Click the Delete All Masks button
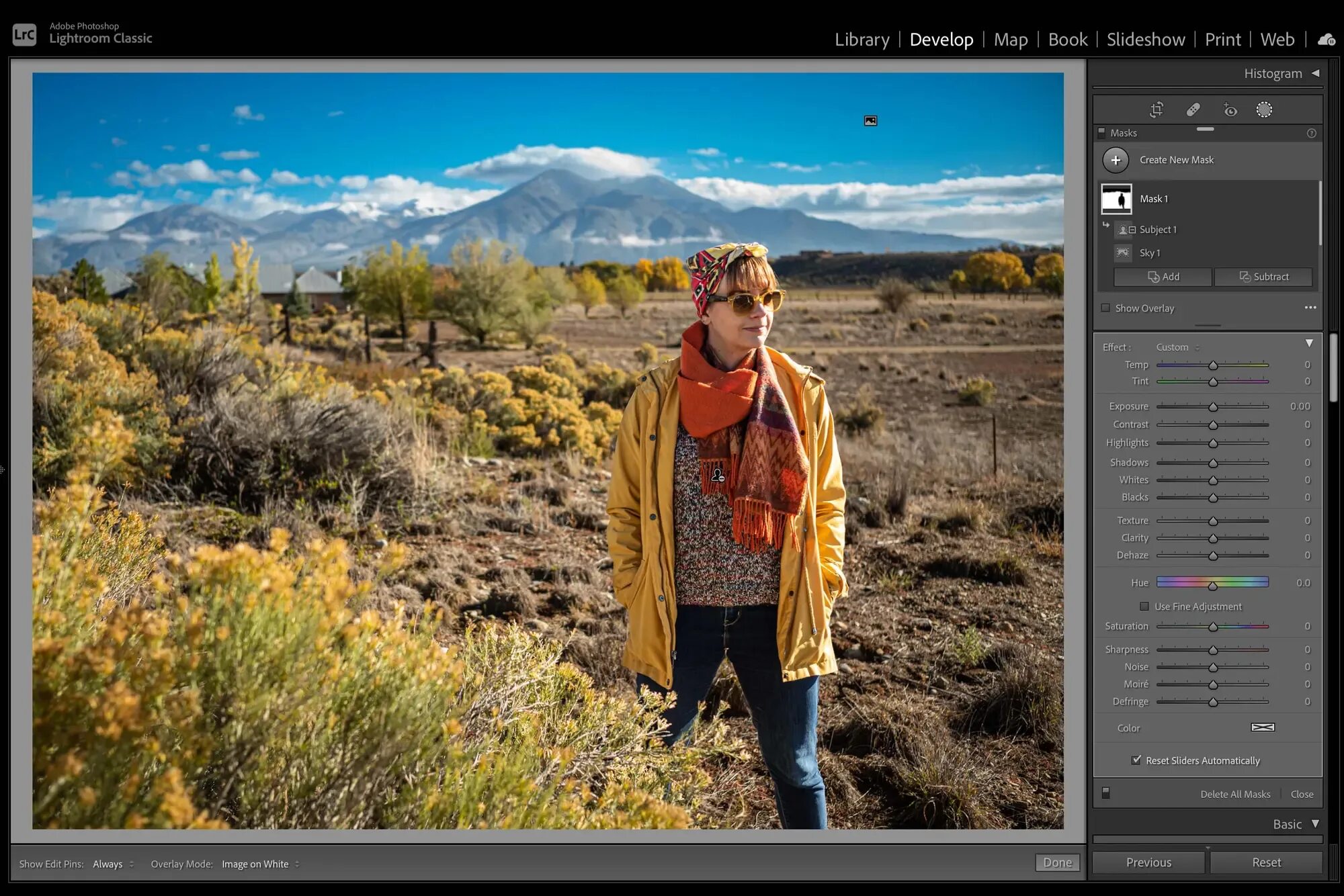 point(1235,793)
